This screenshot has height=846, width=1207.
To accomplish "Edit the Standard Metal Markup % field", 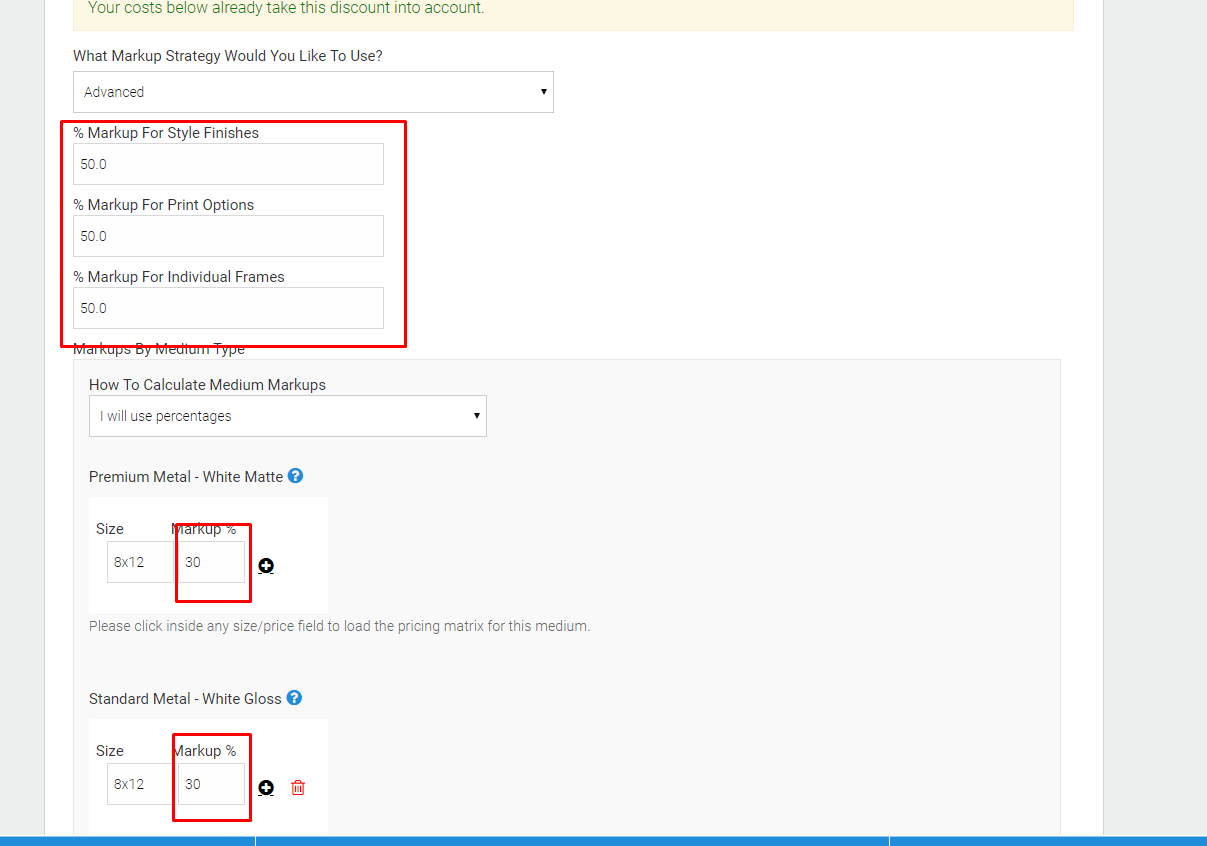I will coord(211,784).
